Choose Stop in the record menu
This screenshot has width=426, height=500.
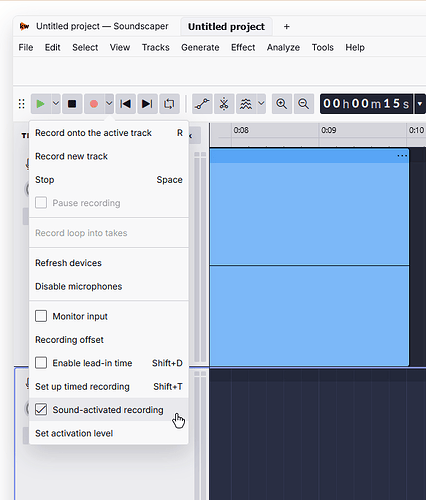click(109, 180)
